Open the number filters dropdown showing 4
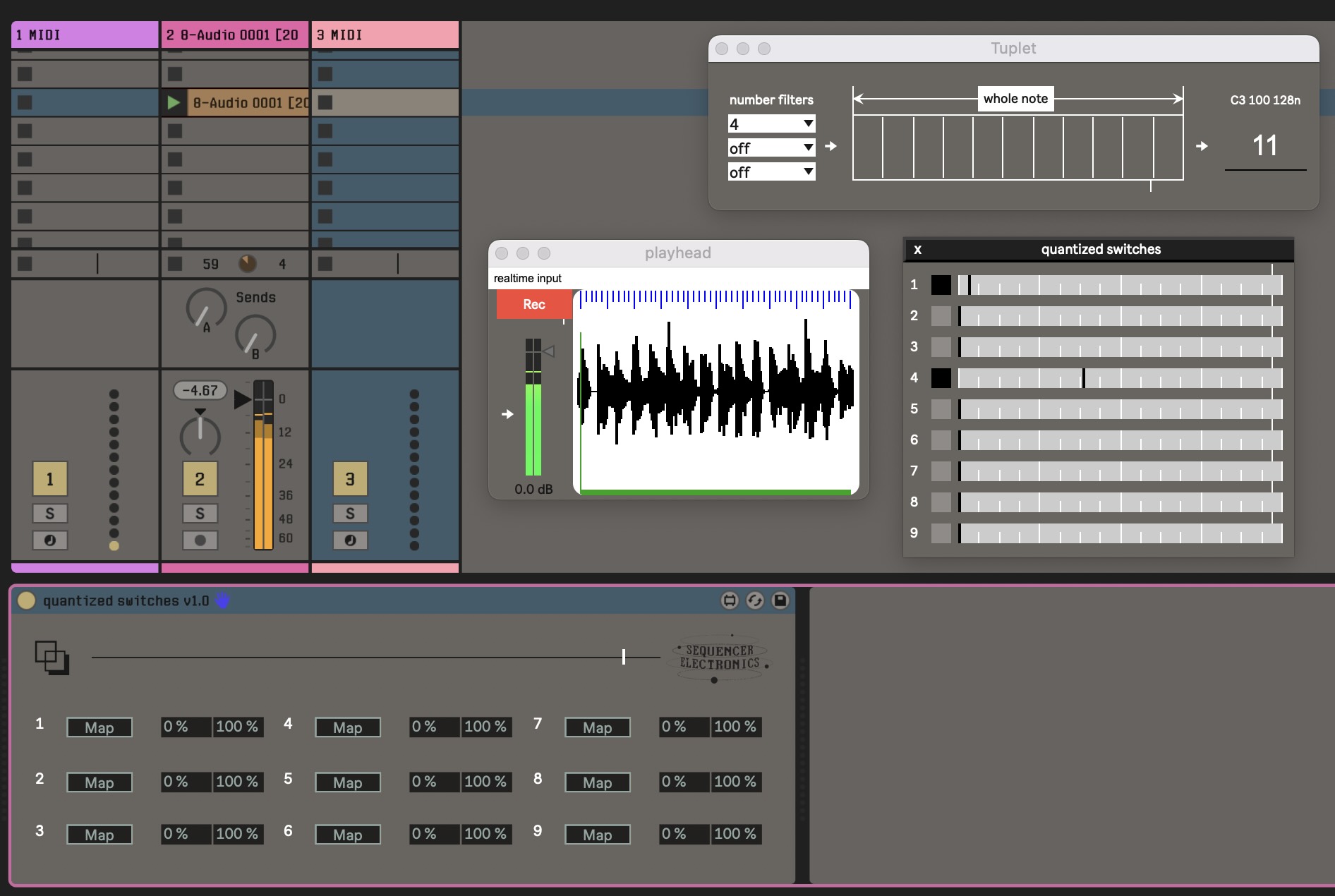This screenshot has height=896, width=1335. [771, 123]
